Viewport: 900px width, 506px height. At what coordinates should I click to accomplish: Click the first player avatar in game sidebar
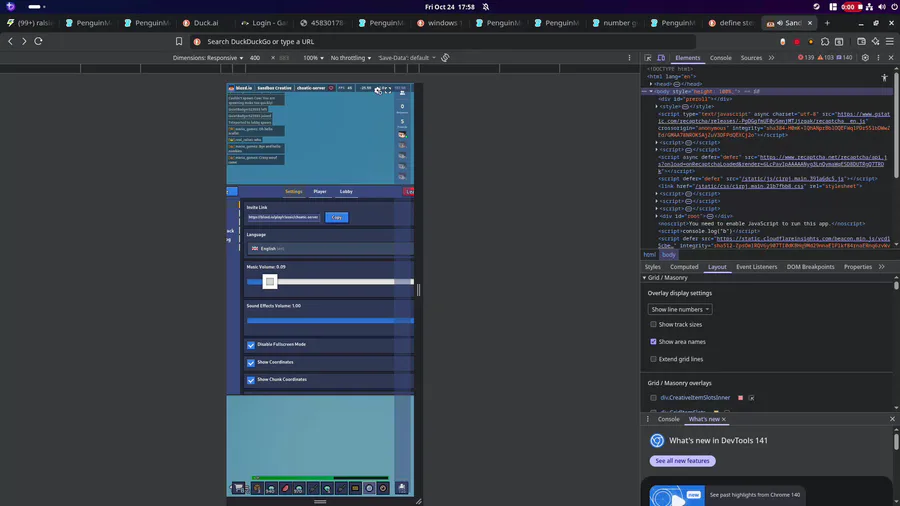402,135
